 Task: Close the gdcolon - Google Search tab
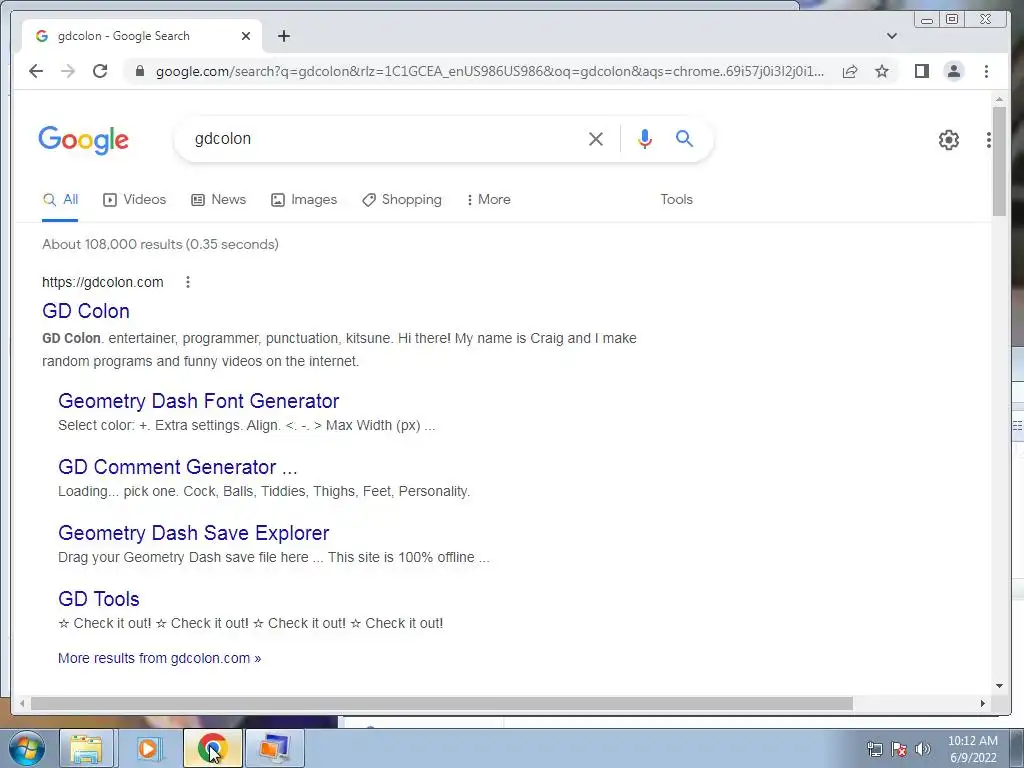(x=246, y=36)
